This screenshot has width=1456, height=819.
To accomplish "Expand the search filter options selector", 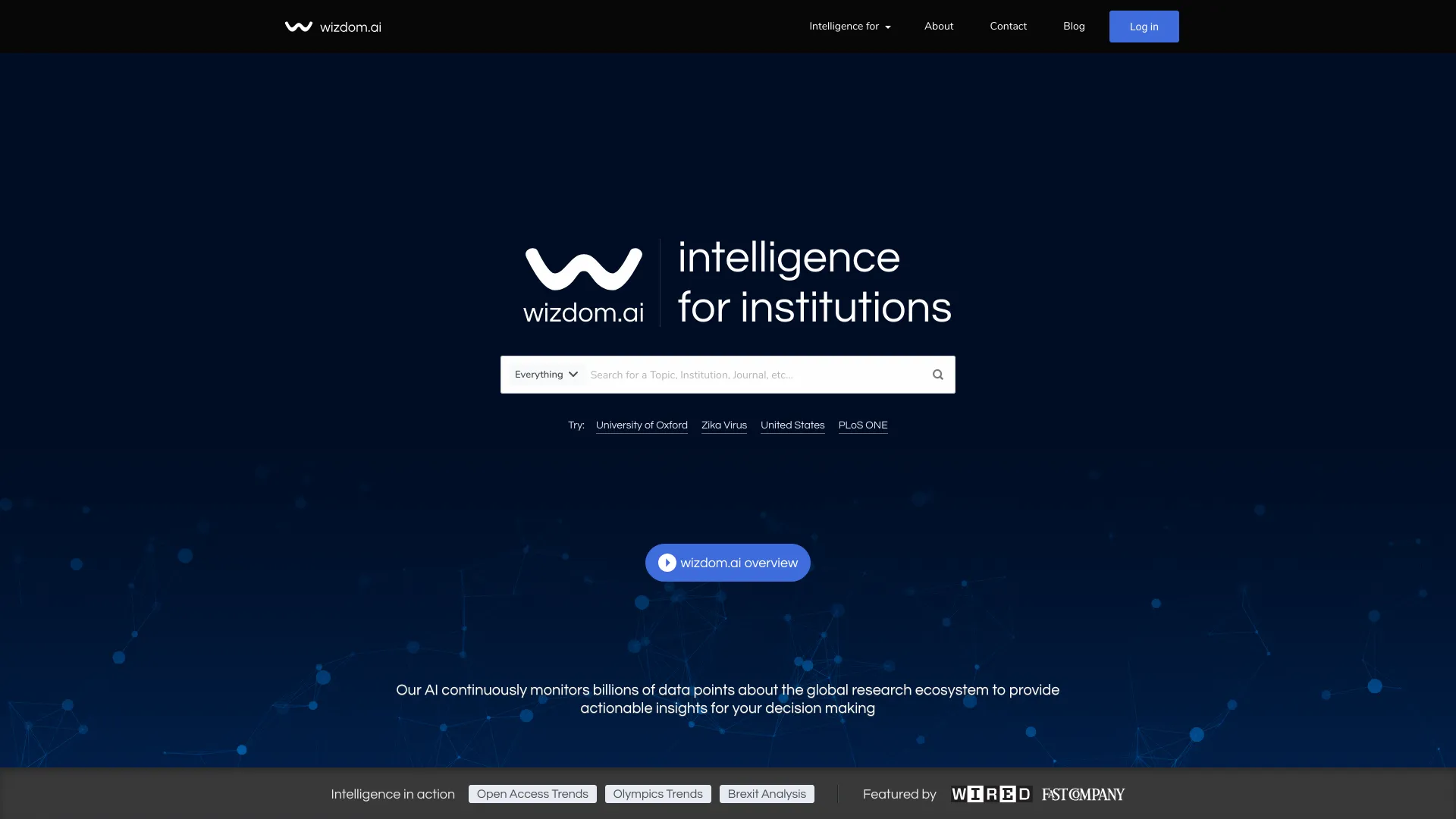I will [547, 374].
